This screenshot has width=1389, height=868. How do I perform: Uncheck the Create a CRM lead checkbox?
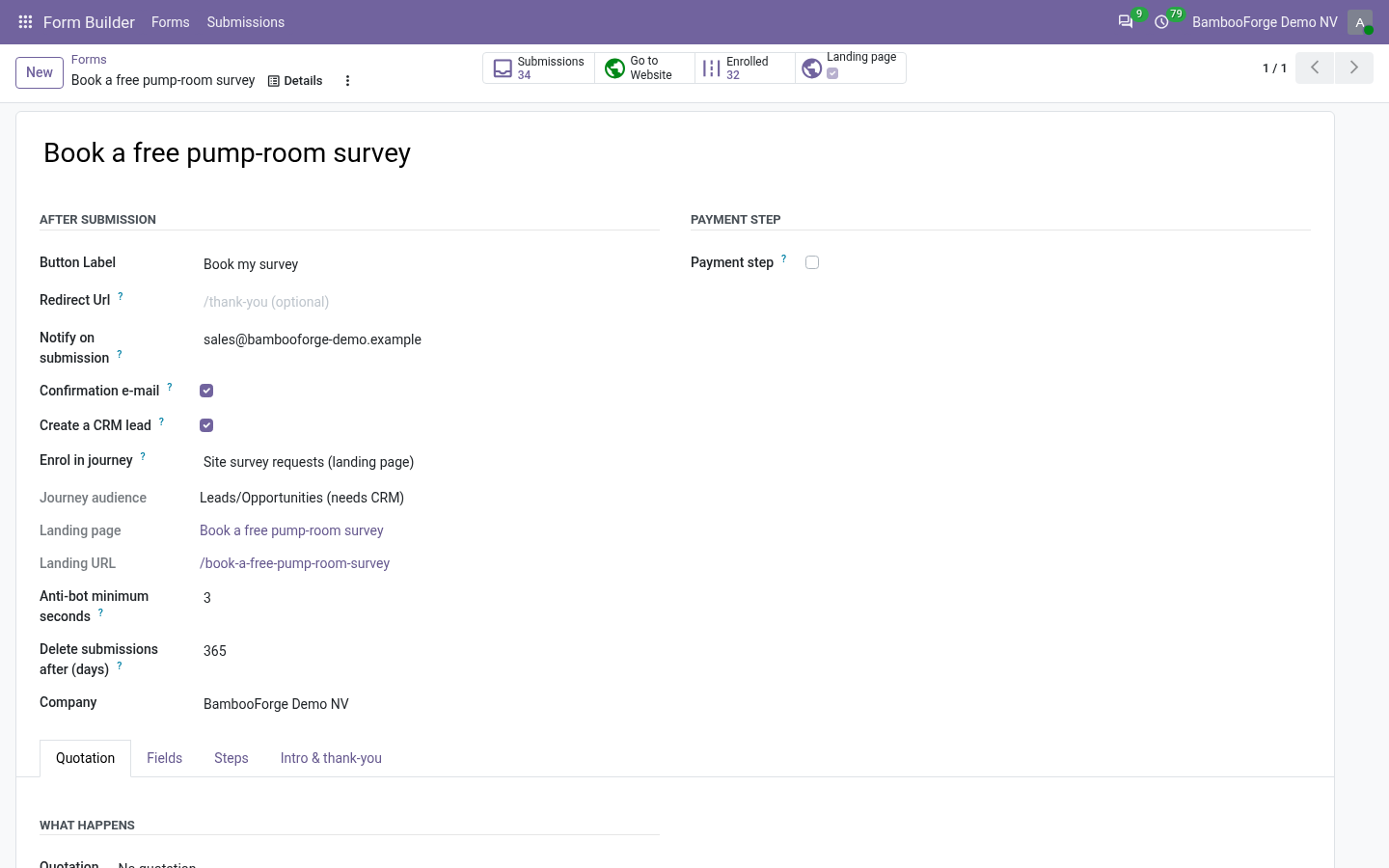coord(206,425)
